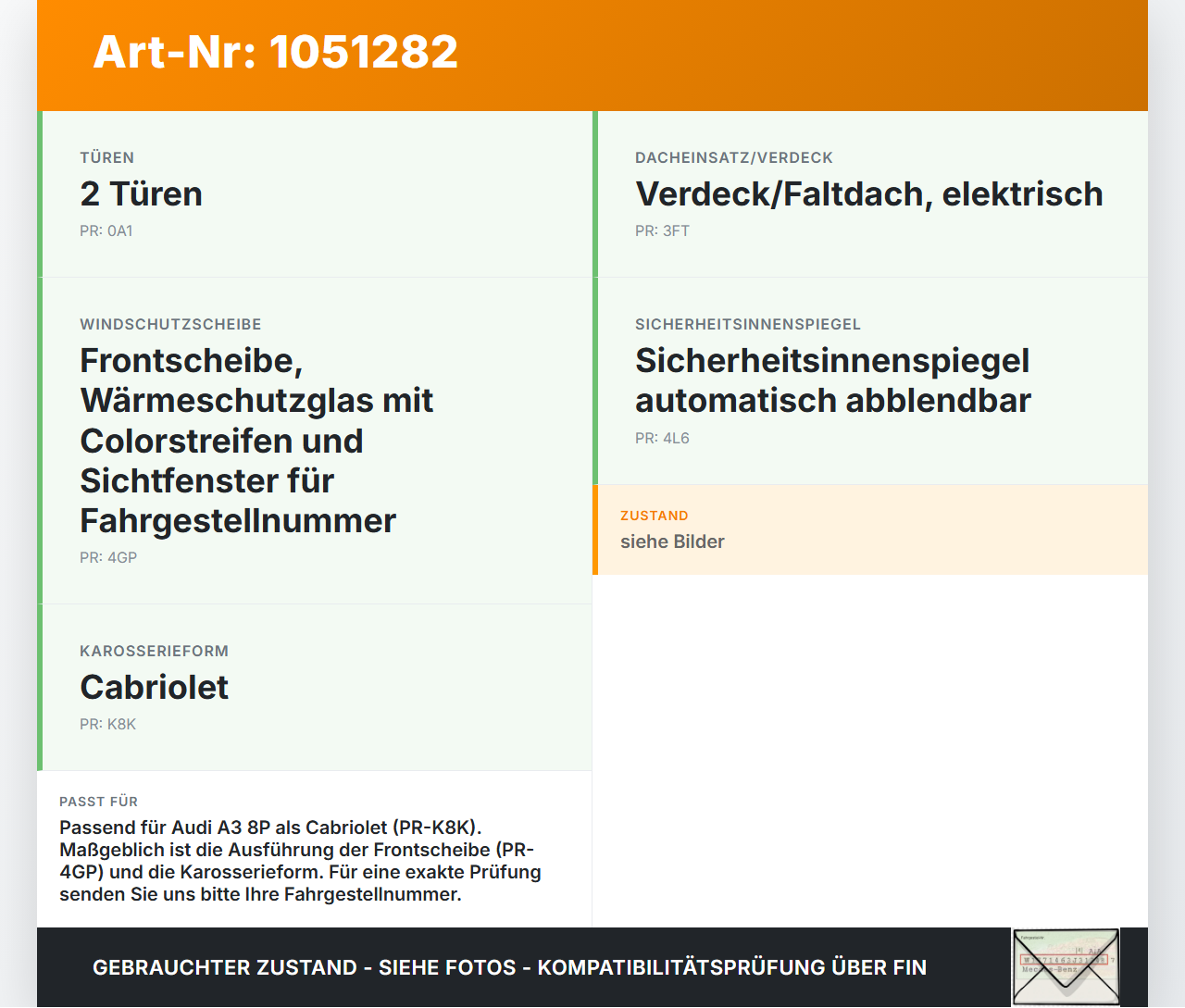Click the envelope FIN icon in footer
The height and width of the screenshot is (1008, 1185).
tap(1066, 967)
